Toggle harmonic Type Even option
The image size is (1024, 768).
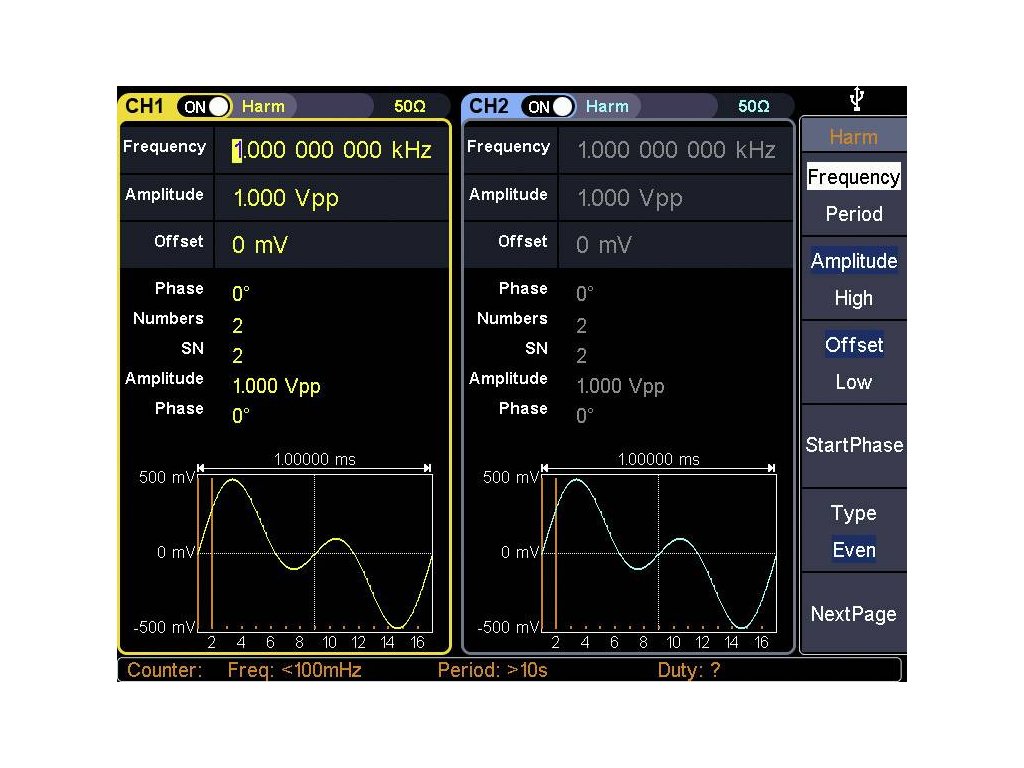(x=853, y=549)
